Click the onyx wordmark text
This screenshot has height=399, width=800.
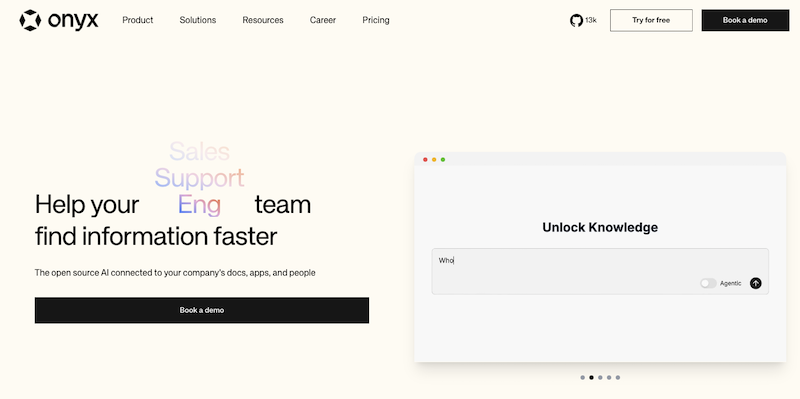[x=73, y=20]
